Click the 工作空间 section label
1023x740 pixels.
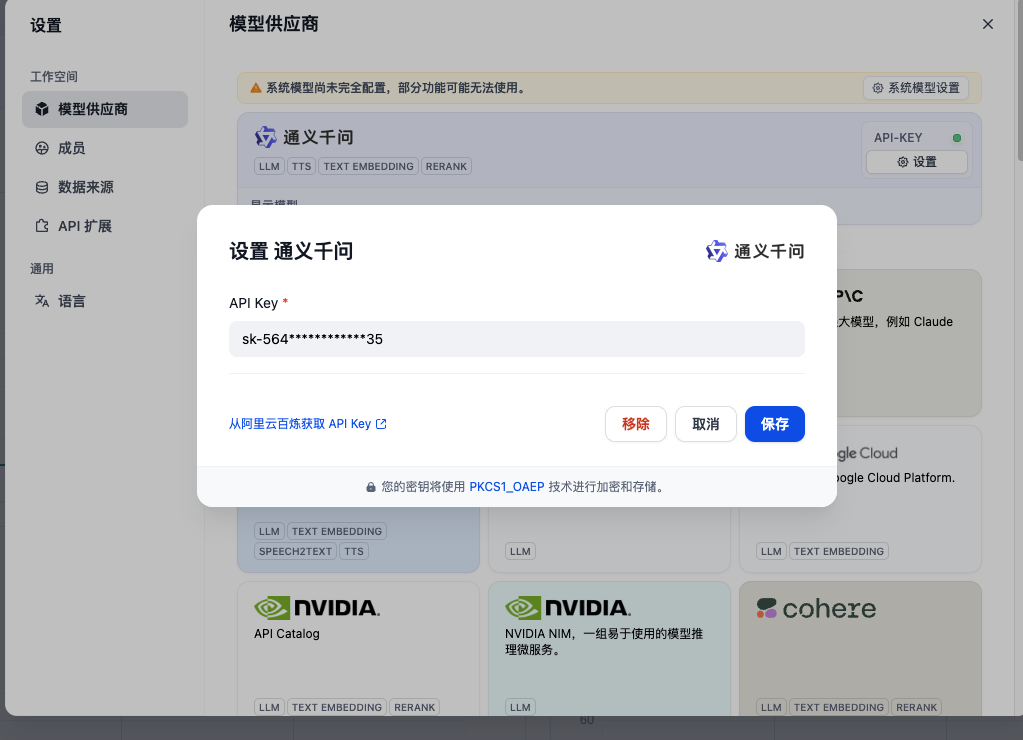tap(54, 76)
